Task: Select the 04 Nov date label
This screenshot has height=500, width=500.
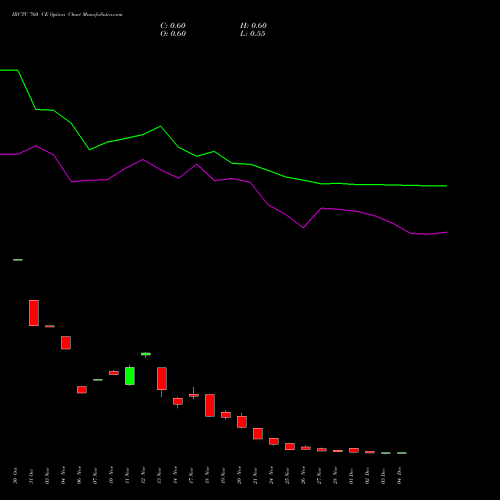Action: [x=63, y=476]
